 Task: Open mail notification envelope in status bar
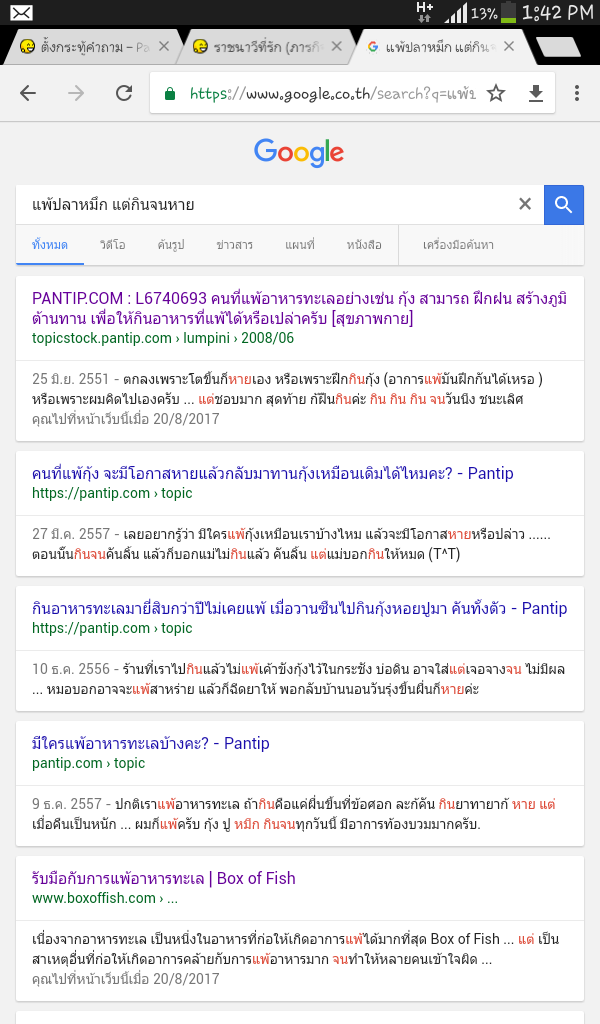pos(21,12)
